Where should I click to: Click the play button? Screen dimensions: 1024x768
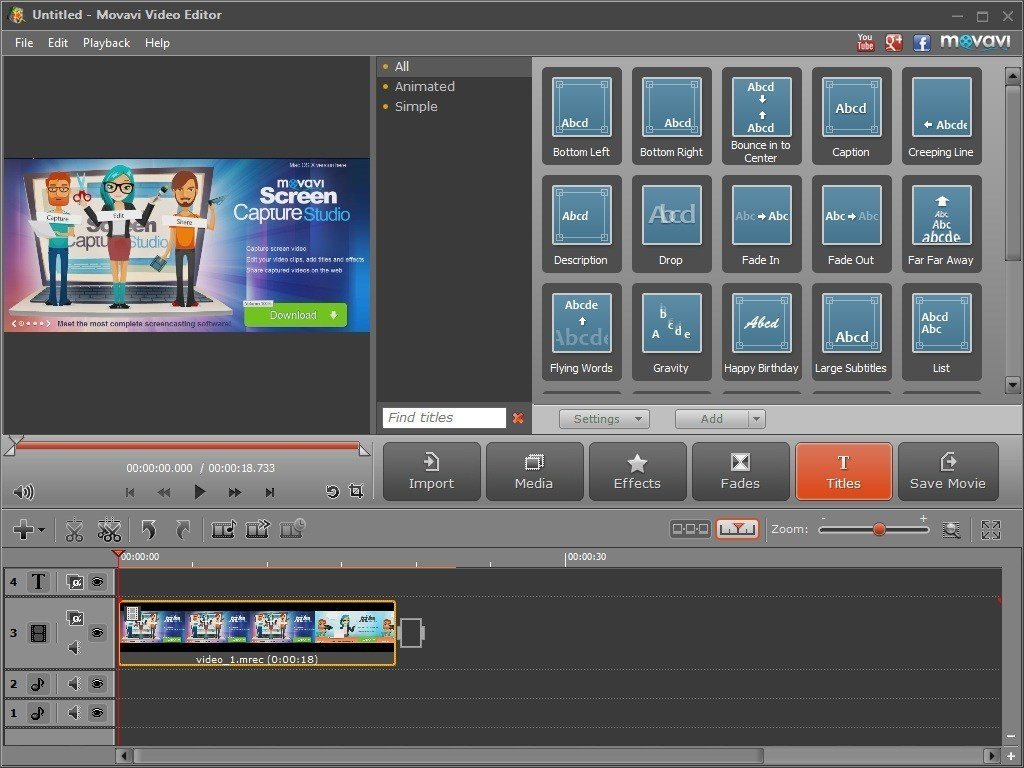[x=200, y=492]
